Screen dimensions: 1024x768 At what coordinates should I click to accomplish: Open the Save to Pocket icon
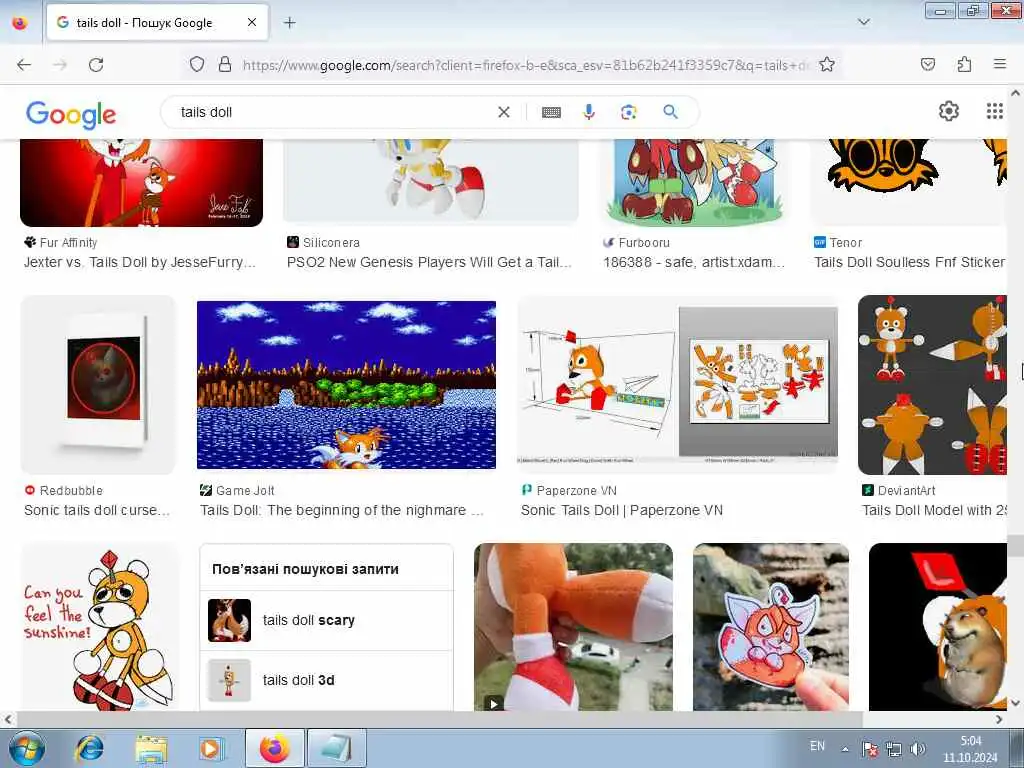pyautogui.click(x=927, y=65)
